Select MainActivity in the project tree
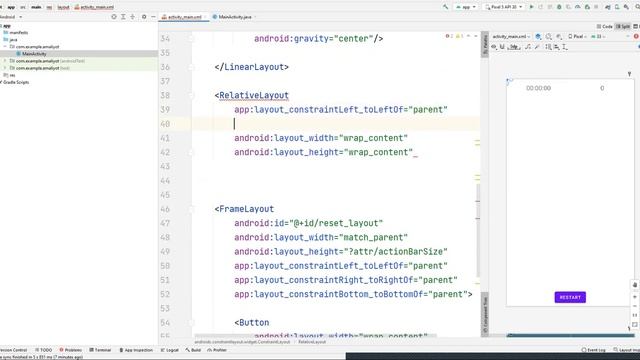The height and width of the screenshot is (360, 640). click(34, 54)
